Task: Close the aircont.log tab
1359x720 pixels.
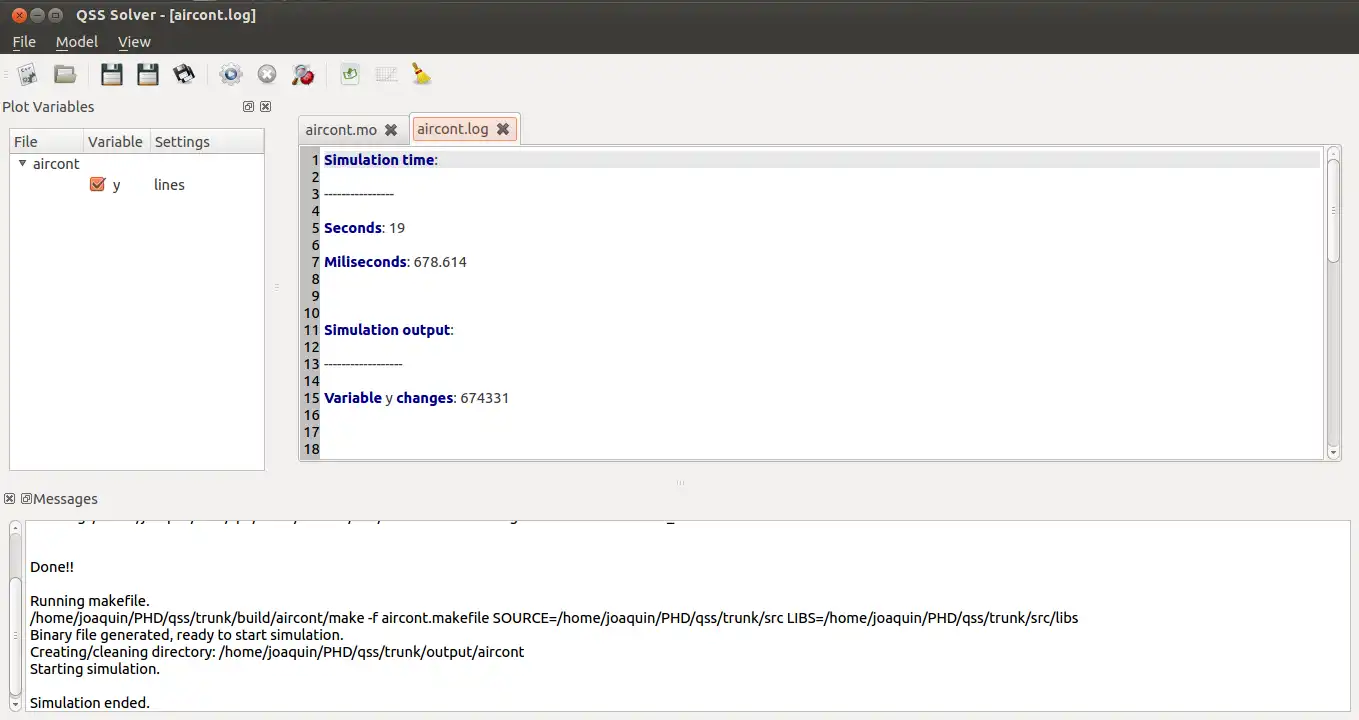Action: (503, 129)
